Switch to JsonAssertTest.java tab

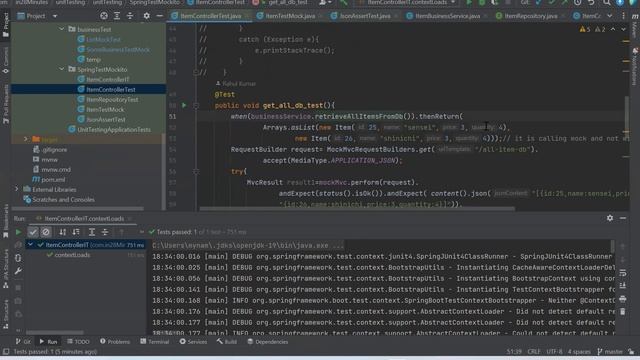point(364,16)
